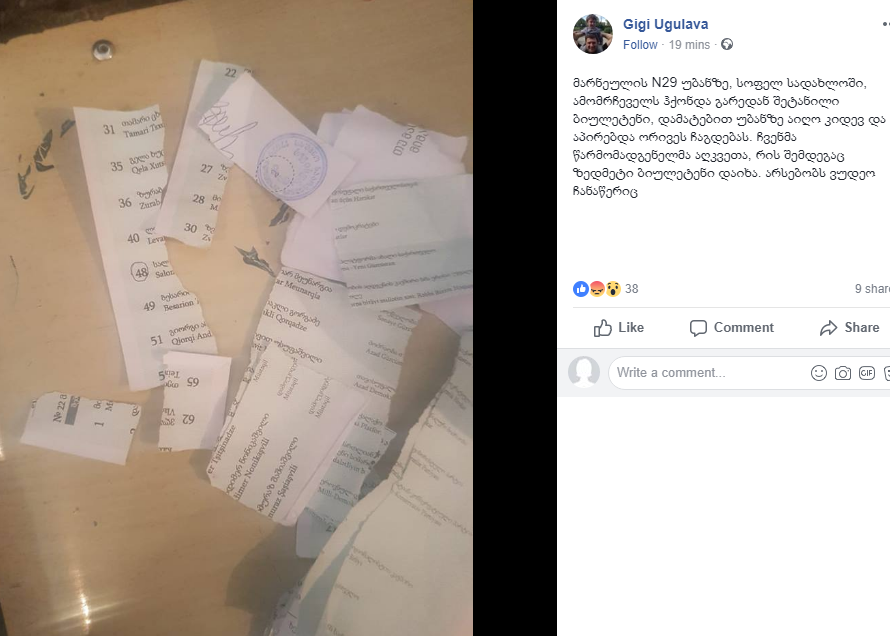The height and width of the screenshot is (636, 890).
Task: Open the emoji picker in comment box
Action: 818,373
